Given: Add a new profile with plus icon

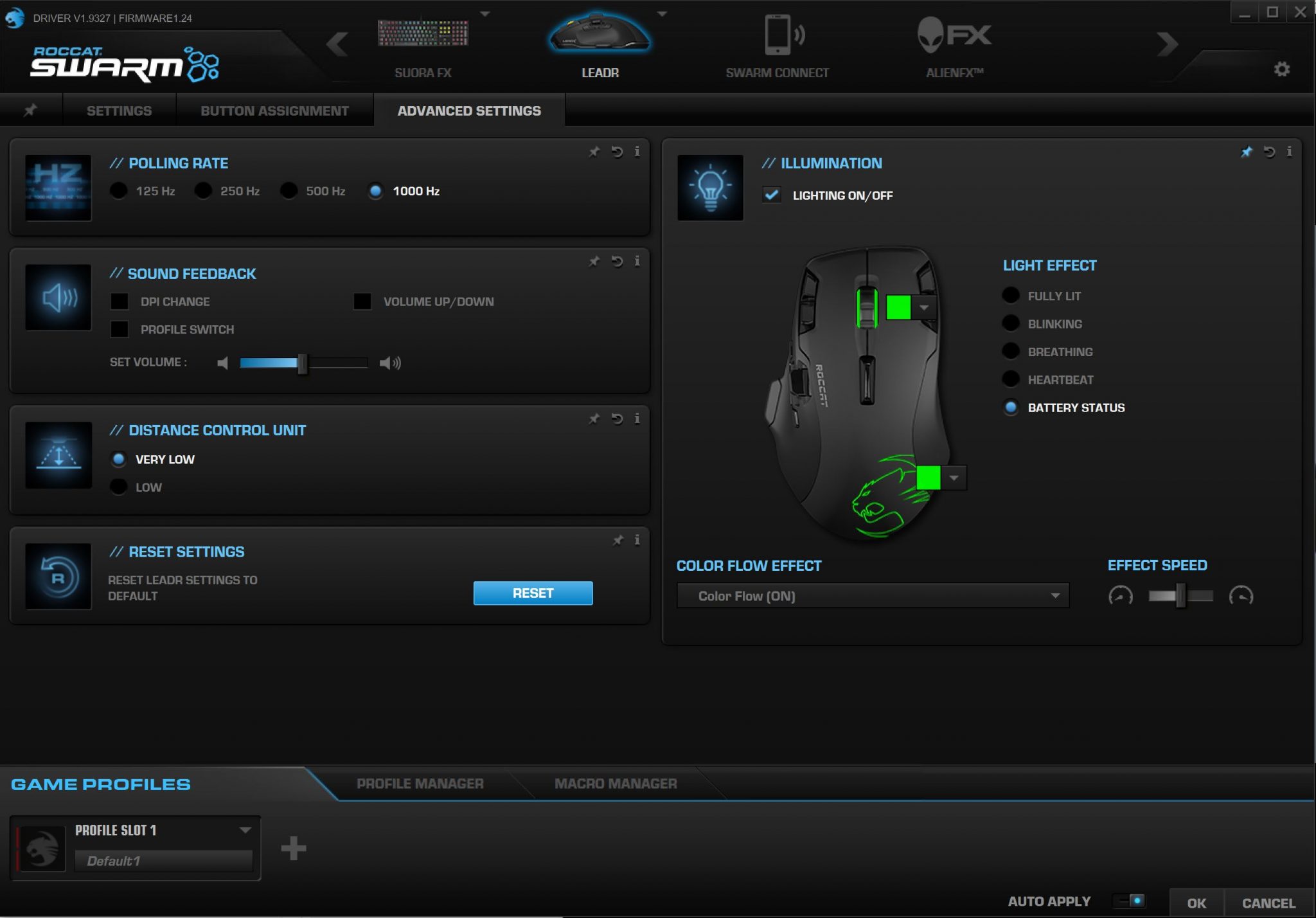Looking at the screenshot, I should coord(294,849).
